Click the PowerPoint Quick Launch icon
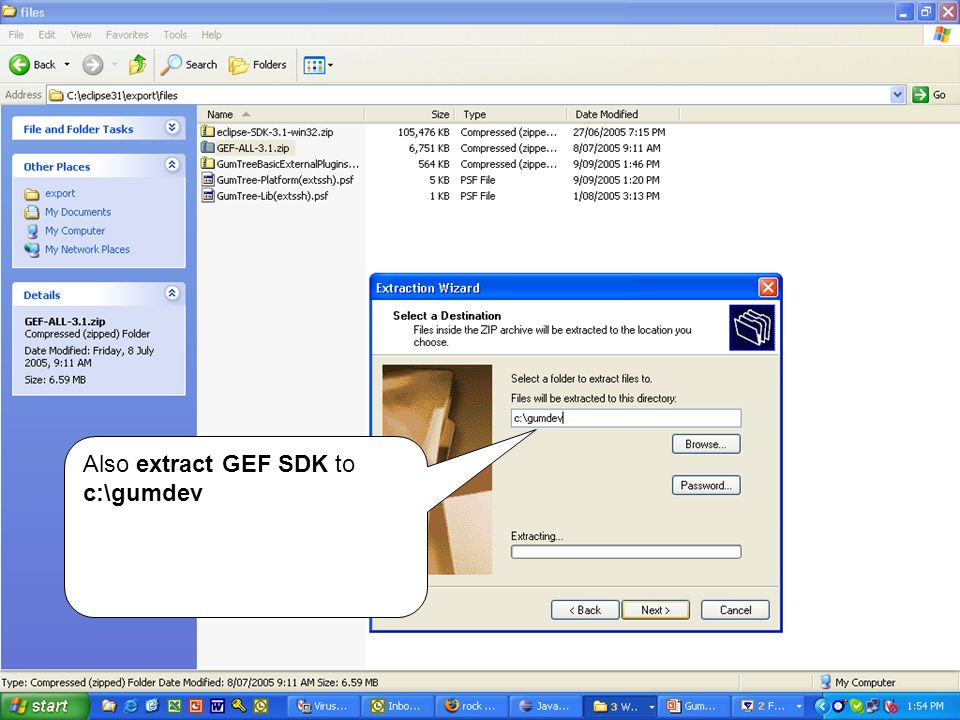Screen dimensions: 960x720 click(x=196, y=706)
